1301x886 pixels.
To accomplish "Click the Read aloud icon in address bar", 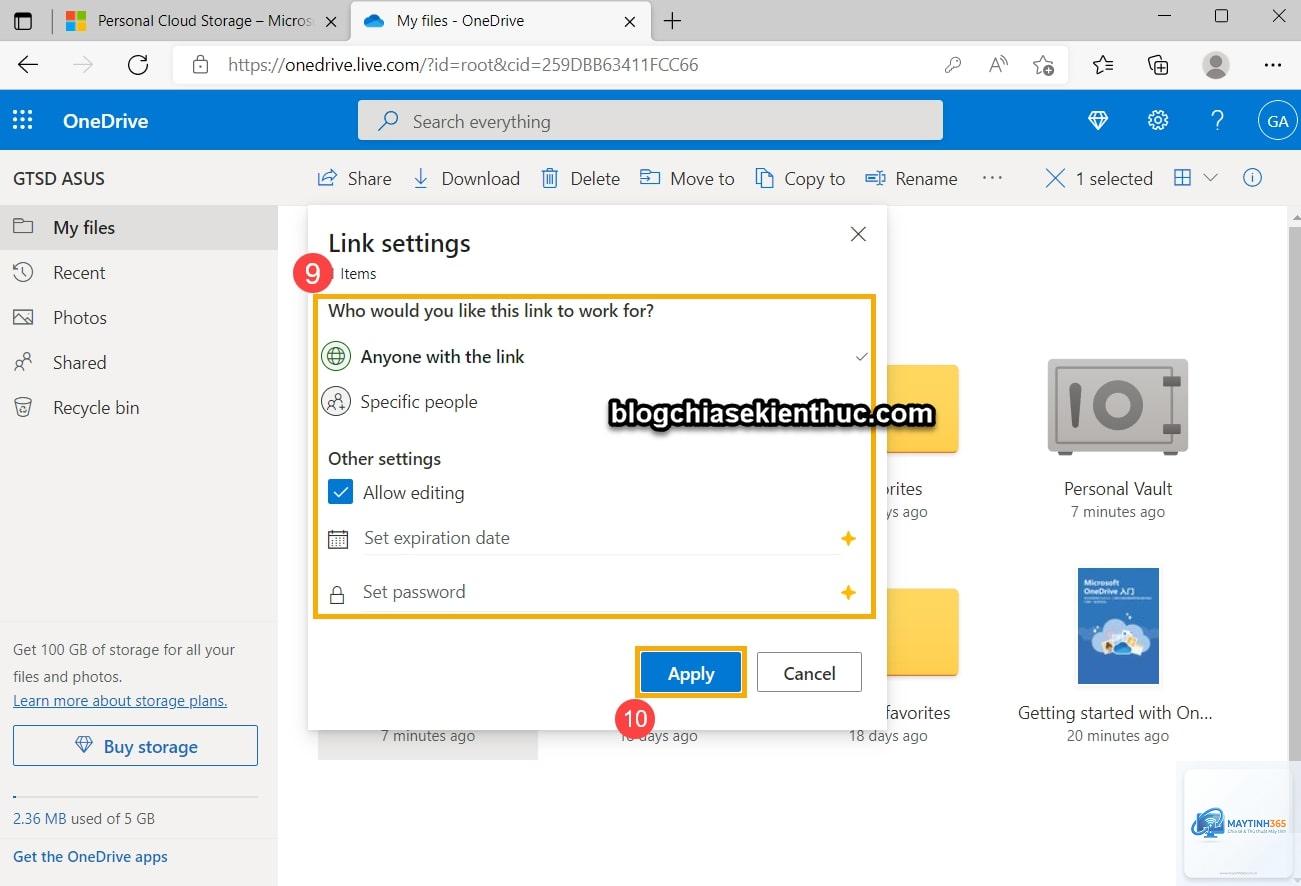I will point(998,65).
